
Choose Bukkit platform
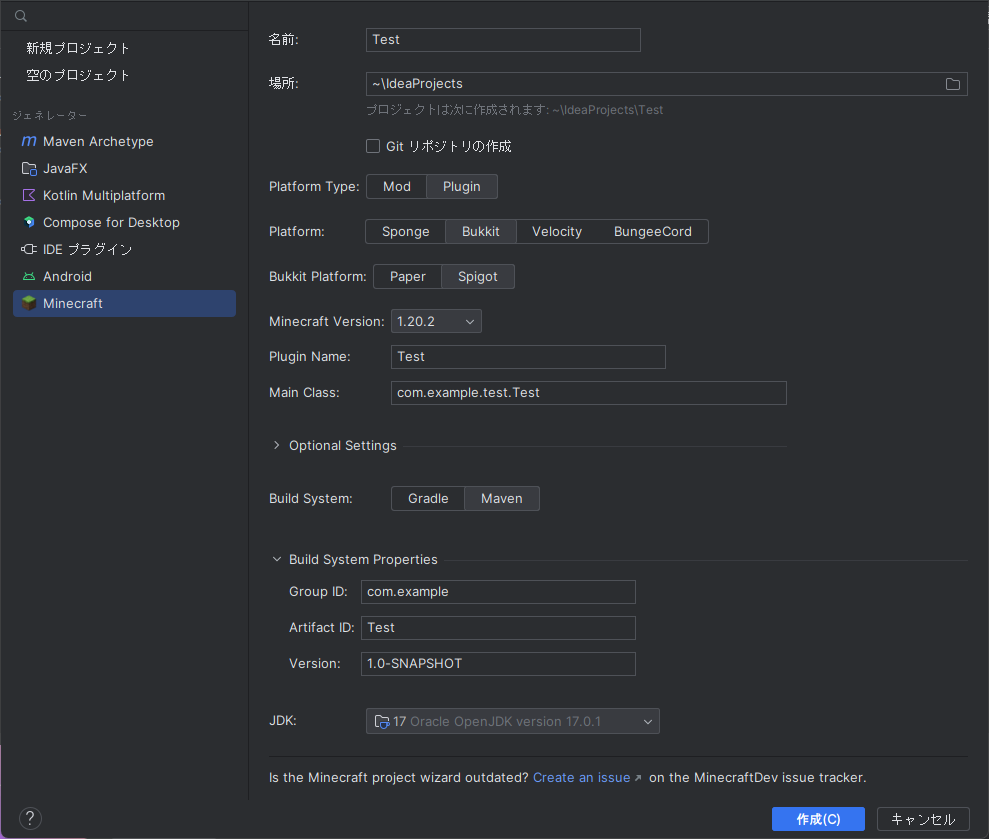coord(481,232)
